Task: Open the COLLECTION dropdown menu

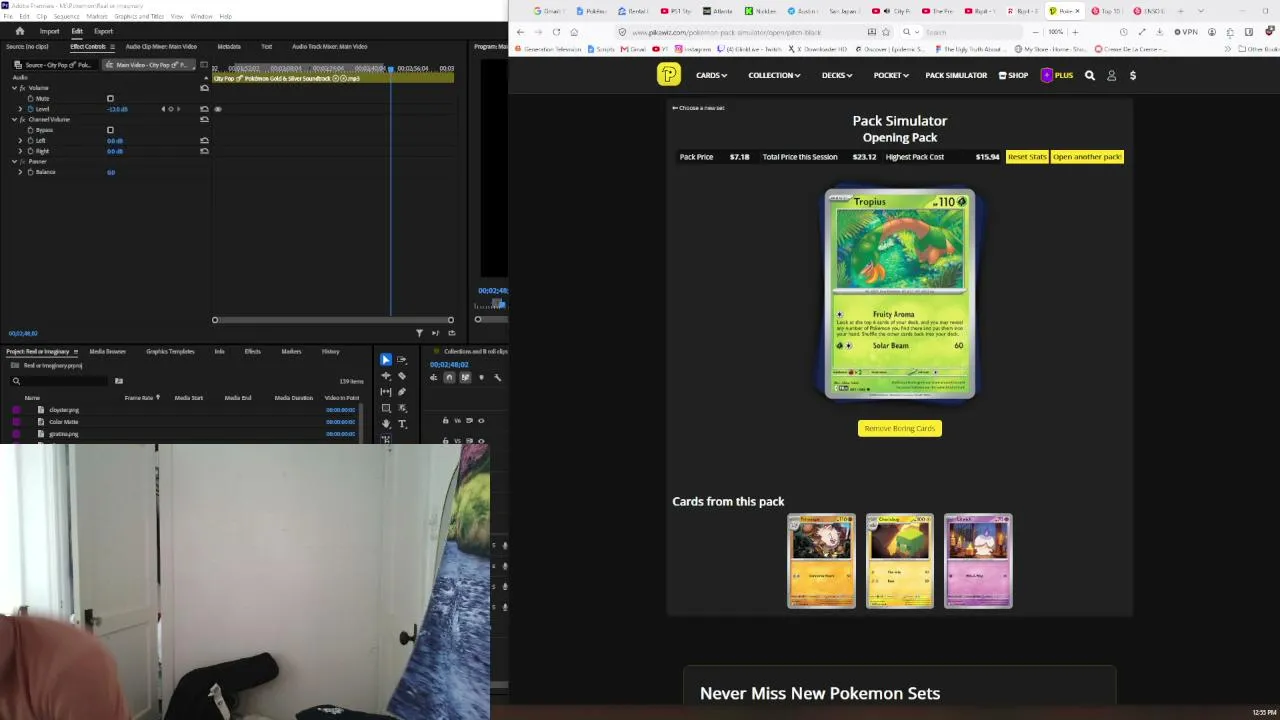Action: point(774,75)
